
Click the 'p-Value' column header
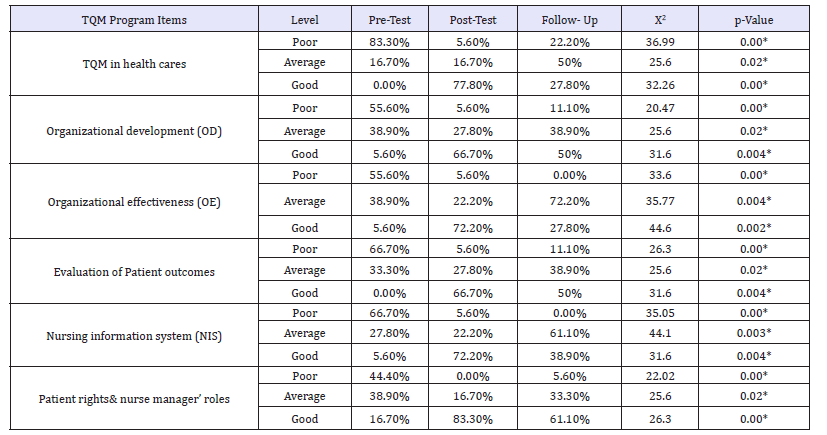click(748, 19)
